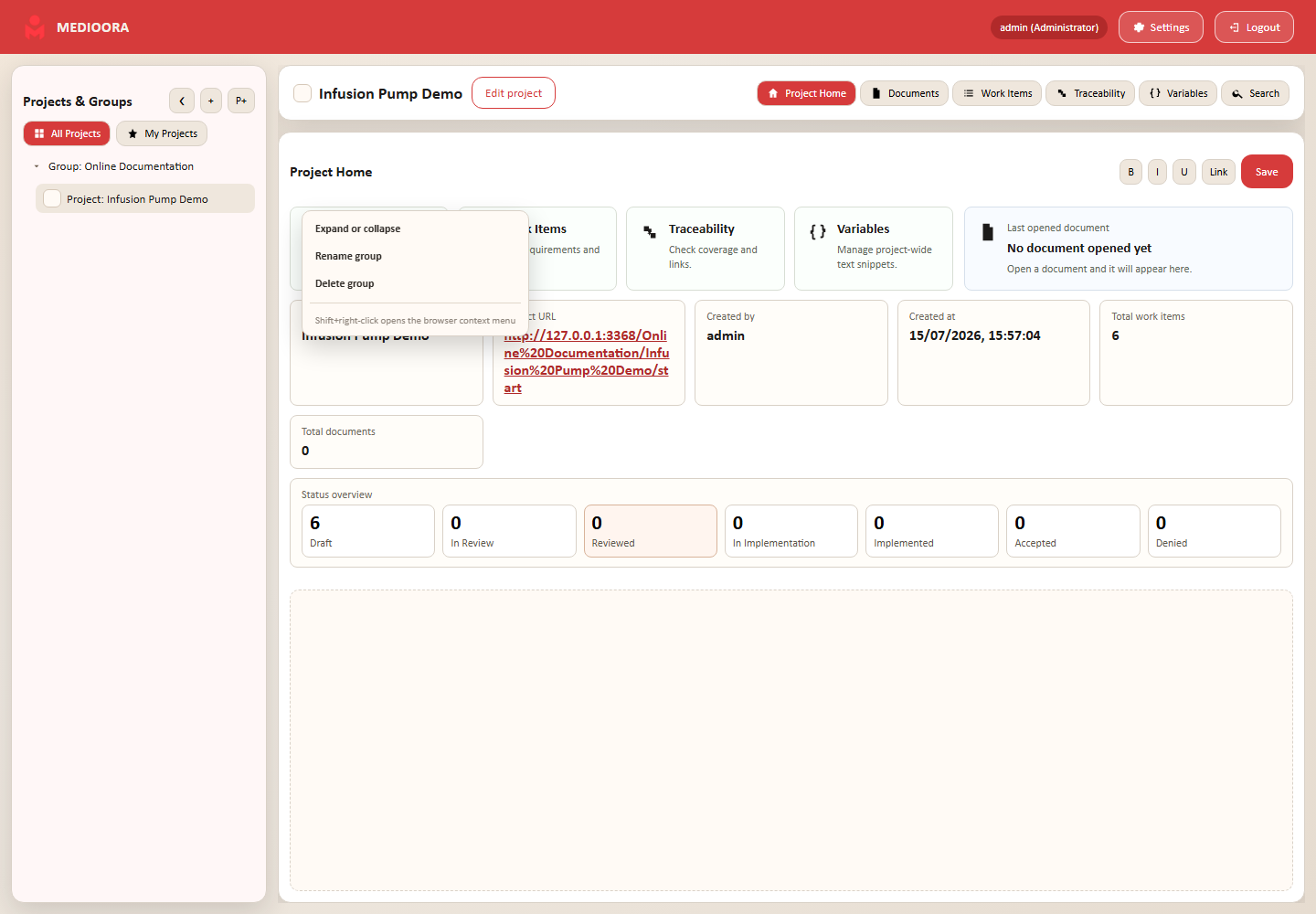This screenshot has width=1316, height=914.
Task: Collapse sidebar with the chevron button
Action: click(x=182, y=101)
